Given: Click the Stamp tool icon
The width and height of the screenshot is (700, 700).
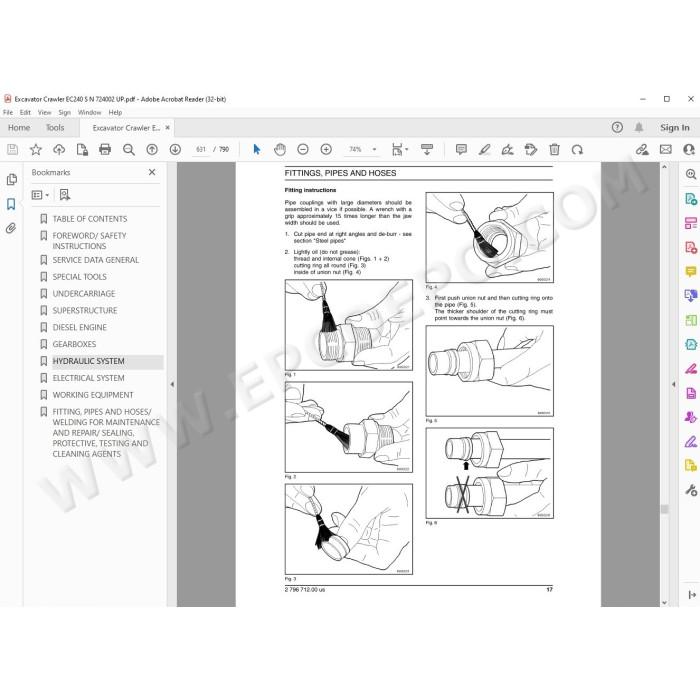Looking at the screenshot, I should click(x=531, y=150).
